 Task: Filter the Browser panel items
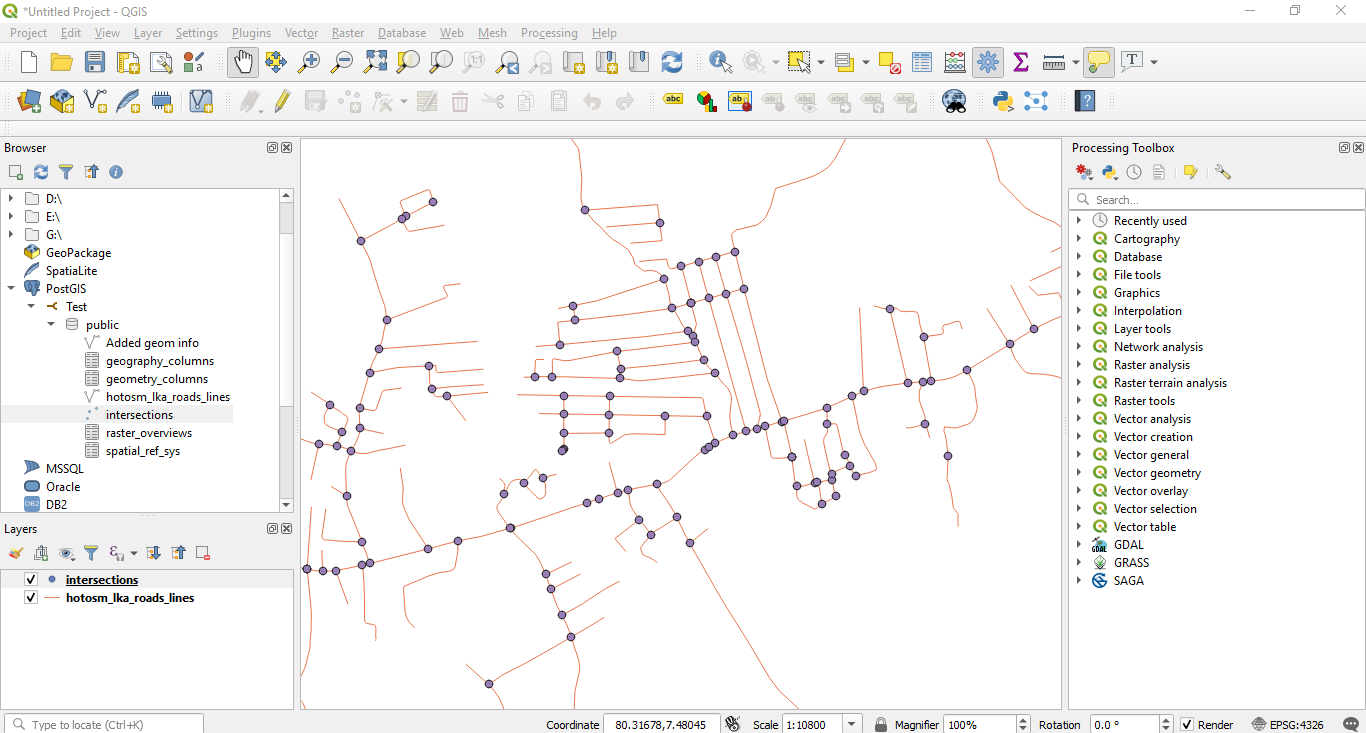(66, 172)
